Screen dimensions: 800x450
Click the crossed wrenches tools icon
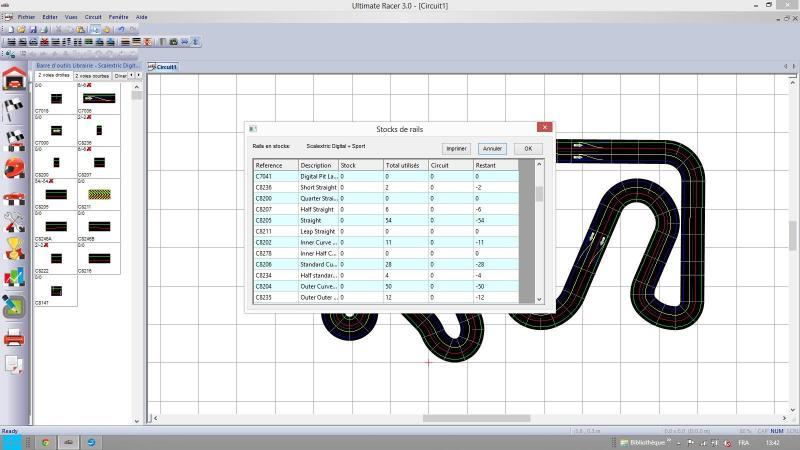coord(14,221)
